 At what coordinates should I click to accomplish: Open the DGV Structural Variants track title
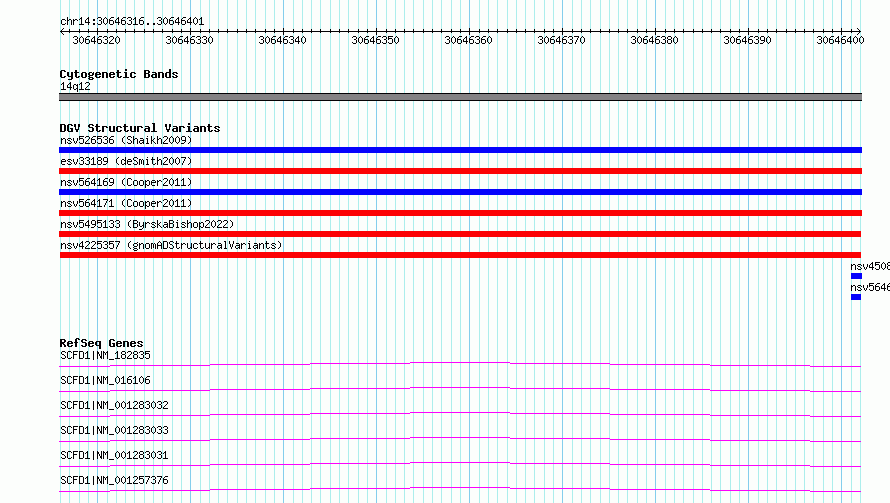pyautogui.click(x=140, y=128)
